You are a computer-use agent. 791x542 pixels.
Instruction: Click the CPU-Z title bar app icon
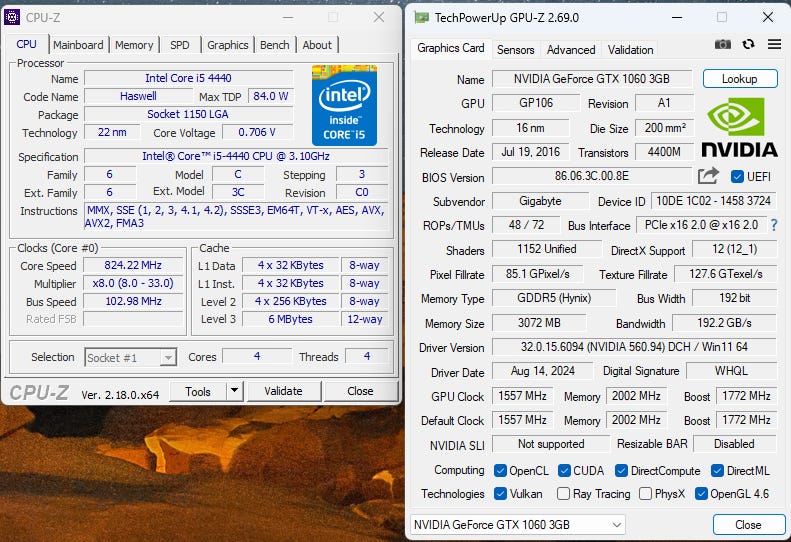click(x=12, y=18)
